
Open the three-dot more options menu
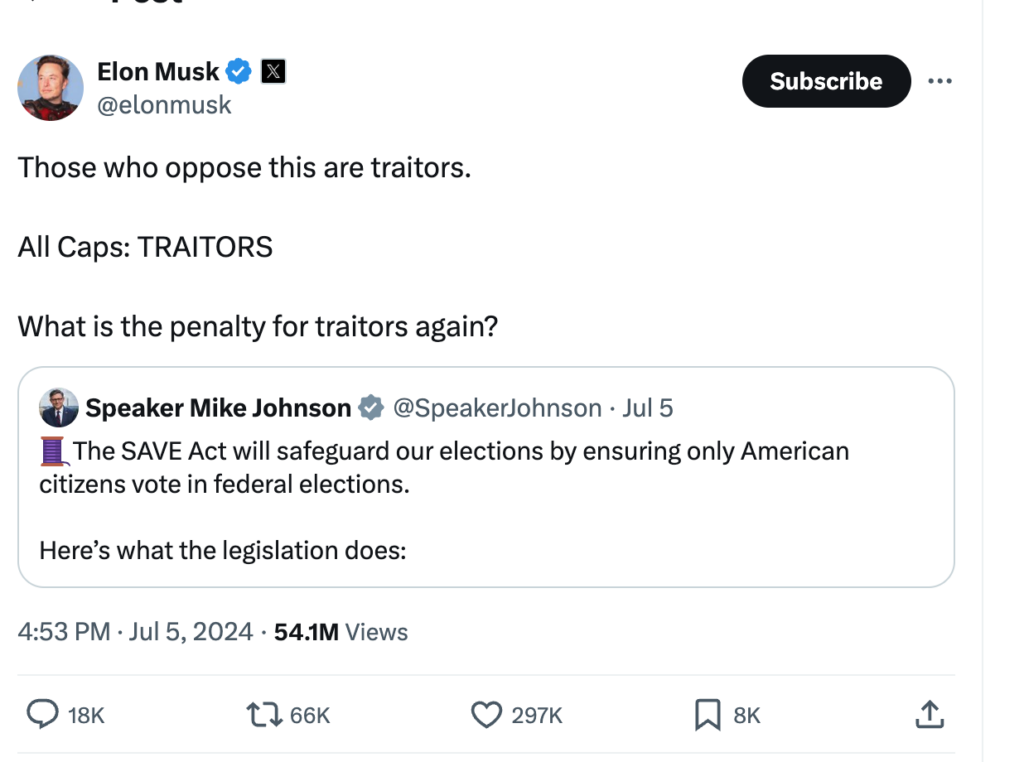click(940, 81)
